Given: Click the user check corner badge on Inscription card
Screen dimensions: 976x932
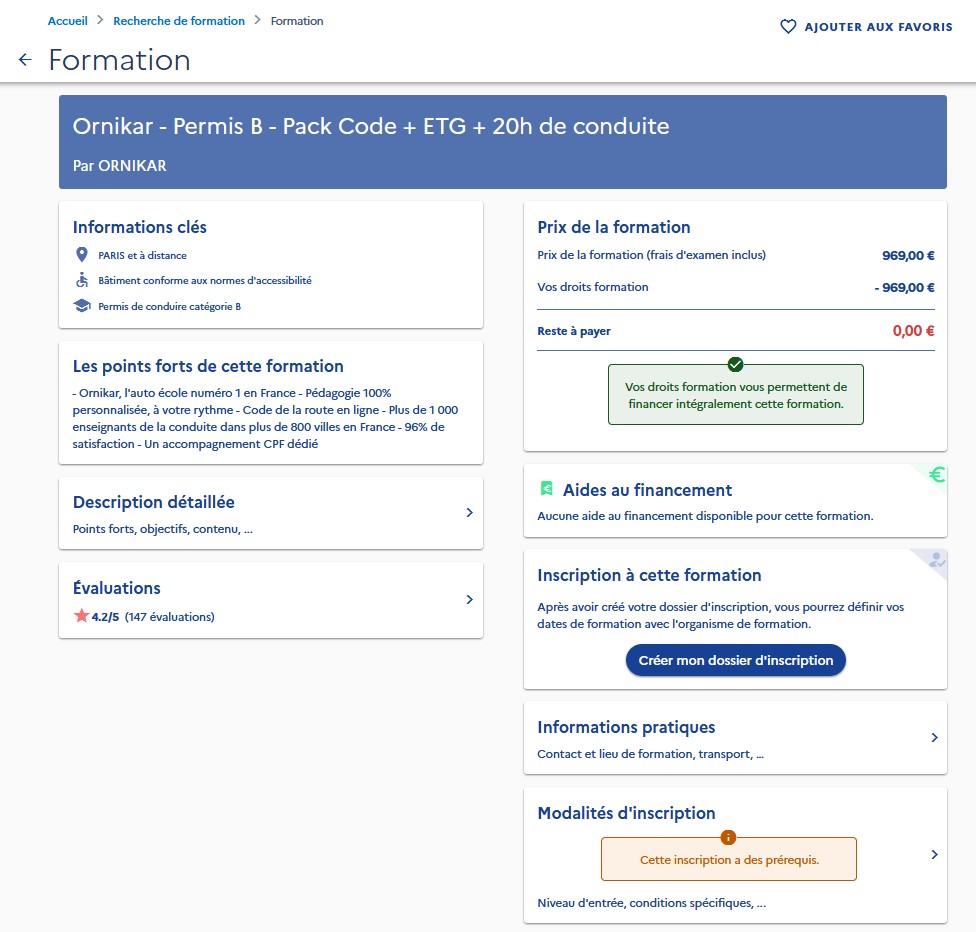Looking at the screenshot, I should click(936, 560).
